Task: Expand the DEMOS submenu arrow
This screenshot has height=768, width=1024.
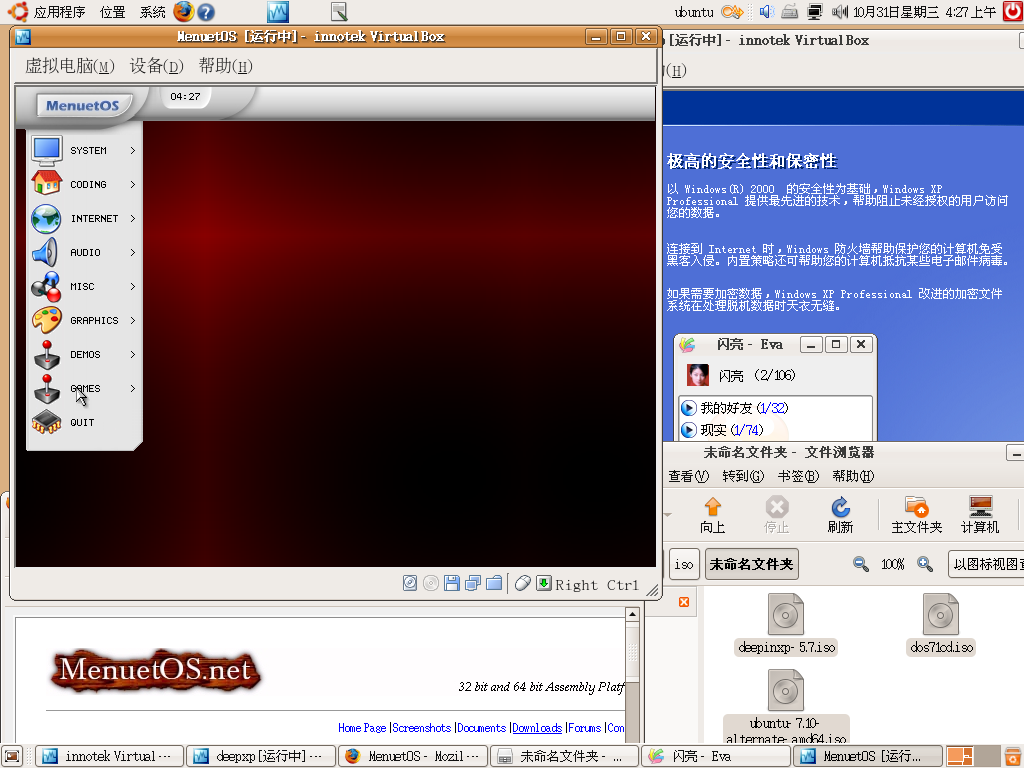Action: [x=133, y=354]
